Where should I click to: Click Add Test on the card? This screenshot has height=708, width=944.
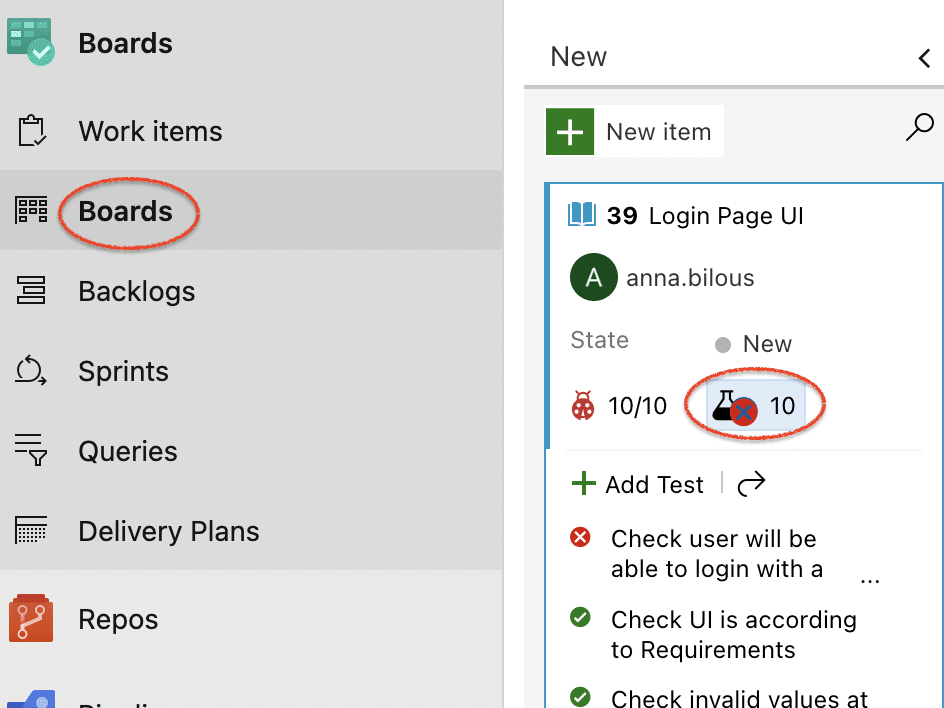pyautogui.click(x=638, y=484)
